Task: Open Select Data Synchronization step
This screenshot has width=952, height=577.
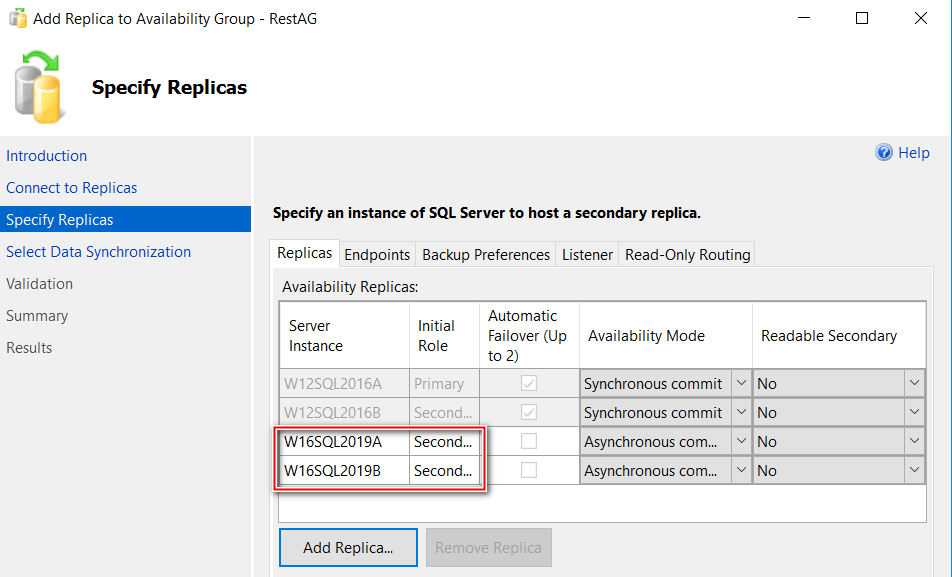Action: click(x=98, y=252)
